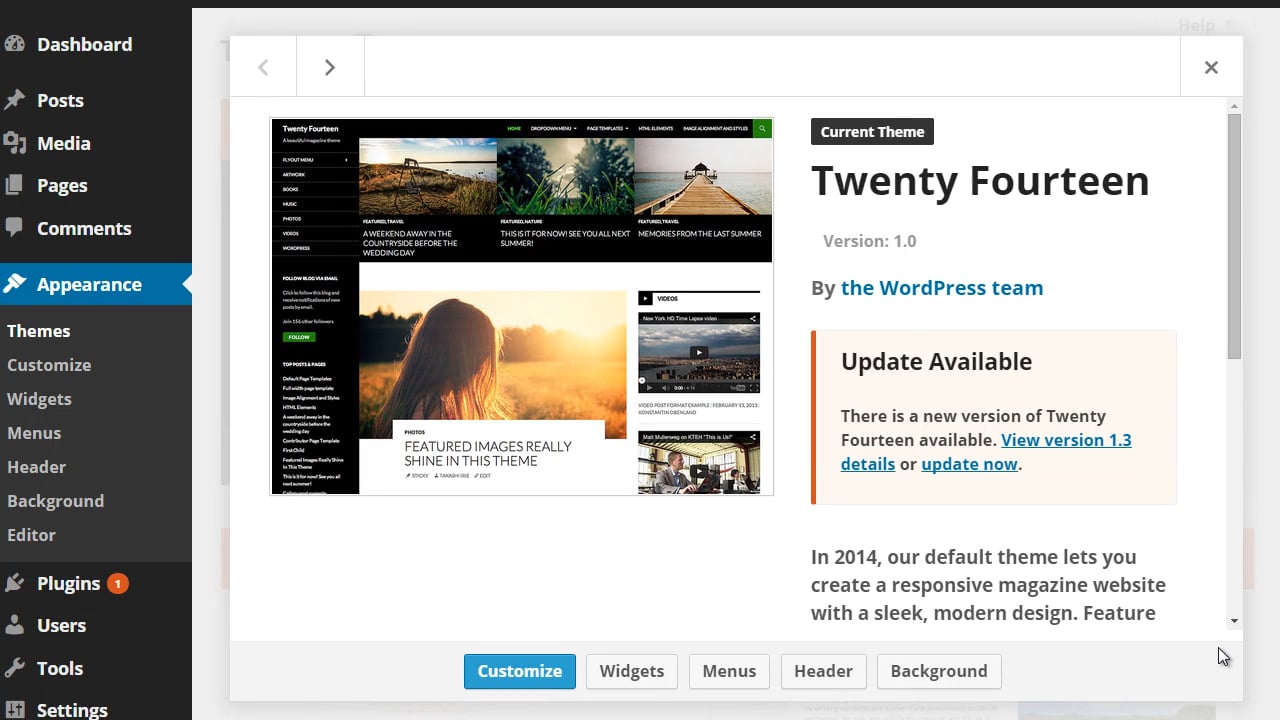Open the Tools icon
The width and height of the screenshot is (1280, 720).
(x=14, y=668)
